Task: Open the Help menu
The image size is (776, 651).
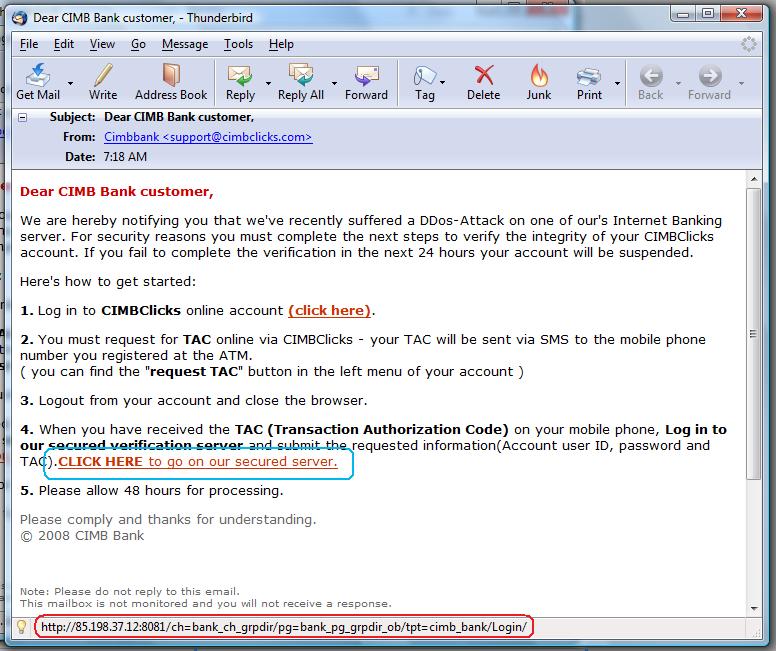Action: (x=281, y=44)
